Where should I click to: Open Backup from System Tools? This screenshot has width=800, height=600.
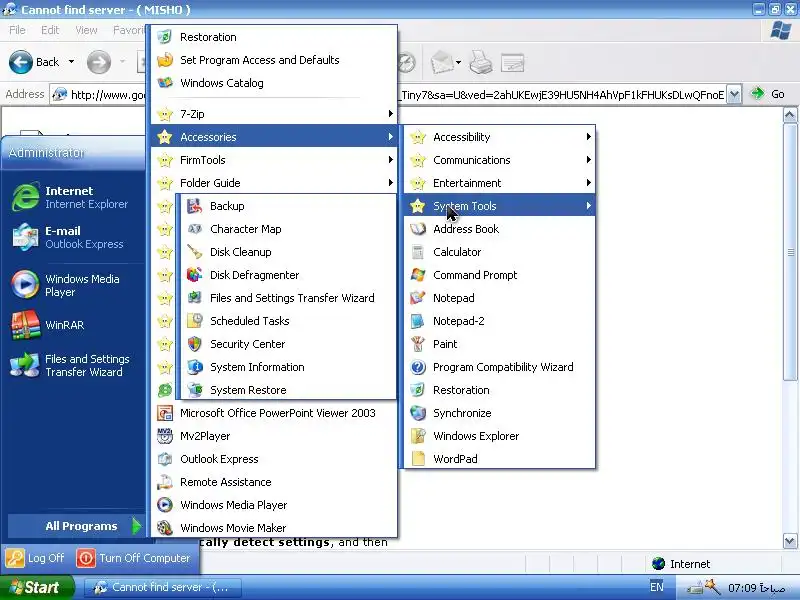286,206
